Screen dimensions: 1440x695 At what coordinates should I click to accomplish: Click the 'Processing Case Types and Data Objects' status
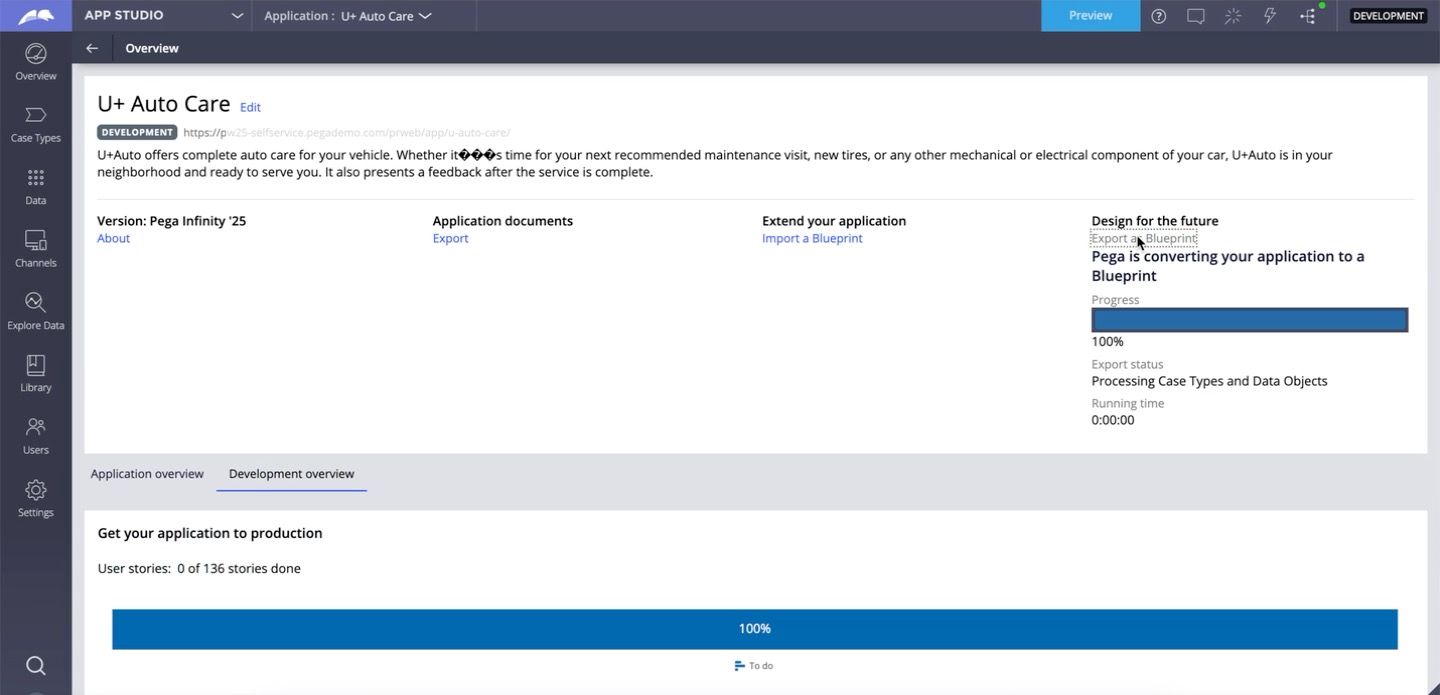(x=1209, y=381)
